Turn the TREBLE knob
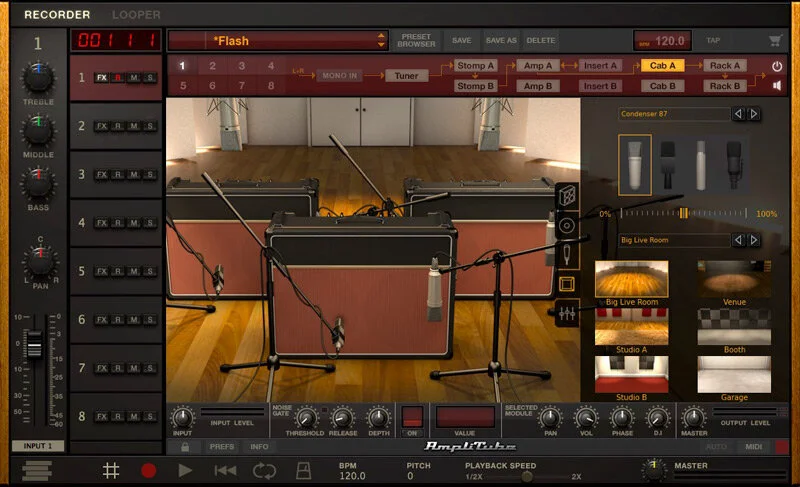 tap(38, 78)
